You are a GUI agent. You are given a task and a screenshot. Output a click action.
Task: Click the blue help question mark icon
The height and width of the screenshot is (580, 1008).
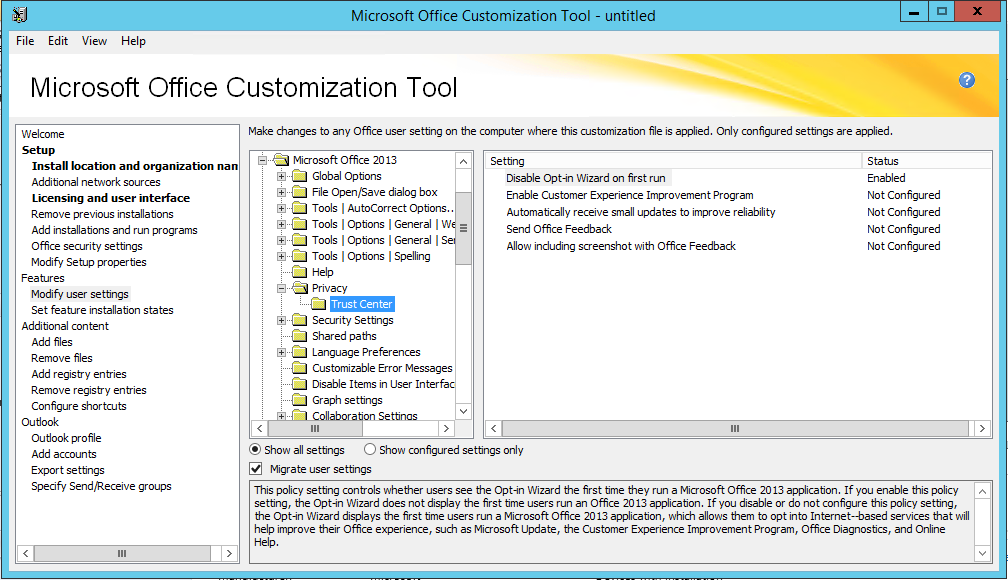click(x=966, y=81)
